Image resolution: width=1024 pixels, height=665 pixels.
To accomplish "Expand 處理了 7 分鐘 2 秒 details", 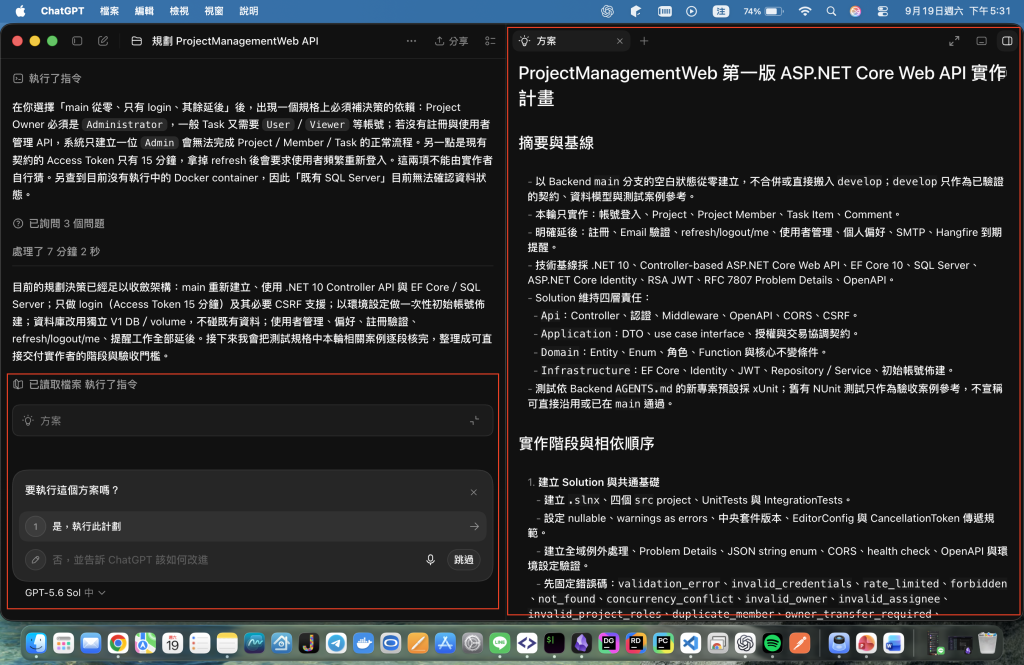I will 56,251.
